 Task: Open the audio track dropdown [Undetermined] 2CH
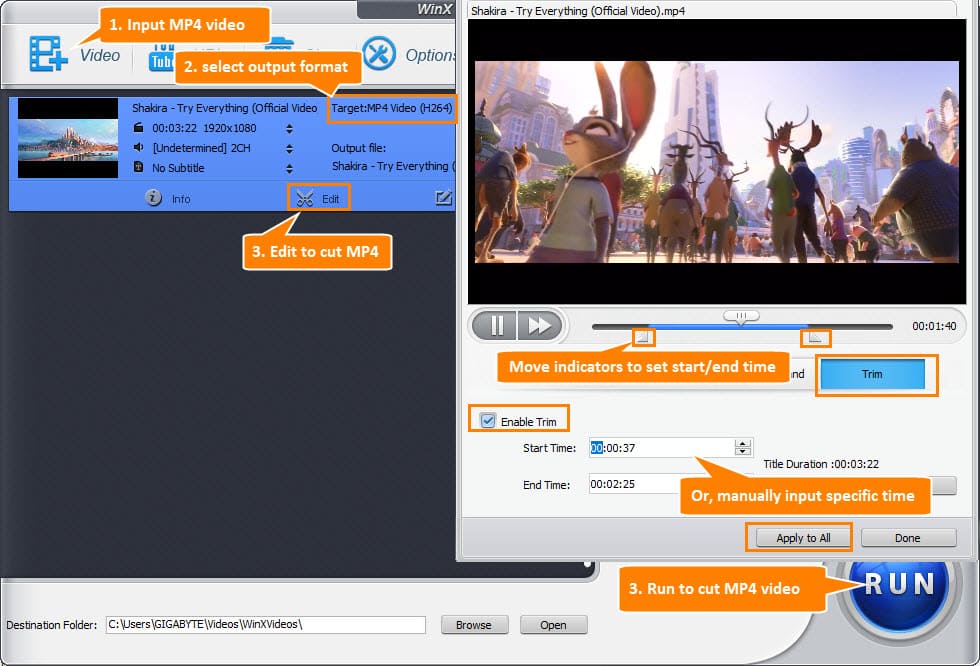289,149
